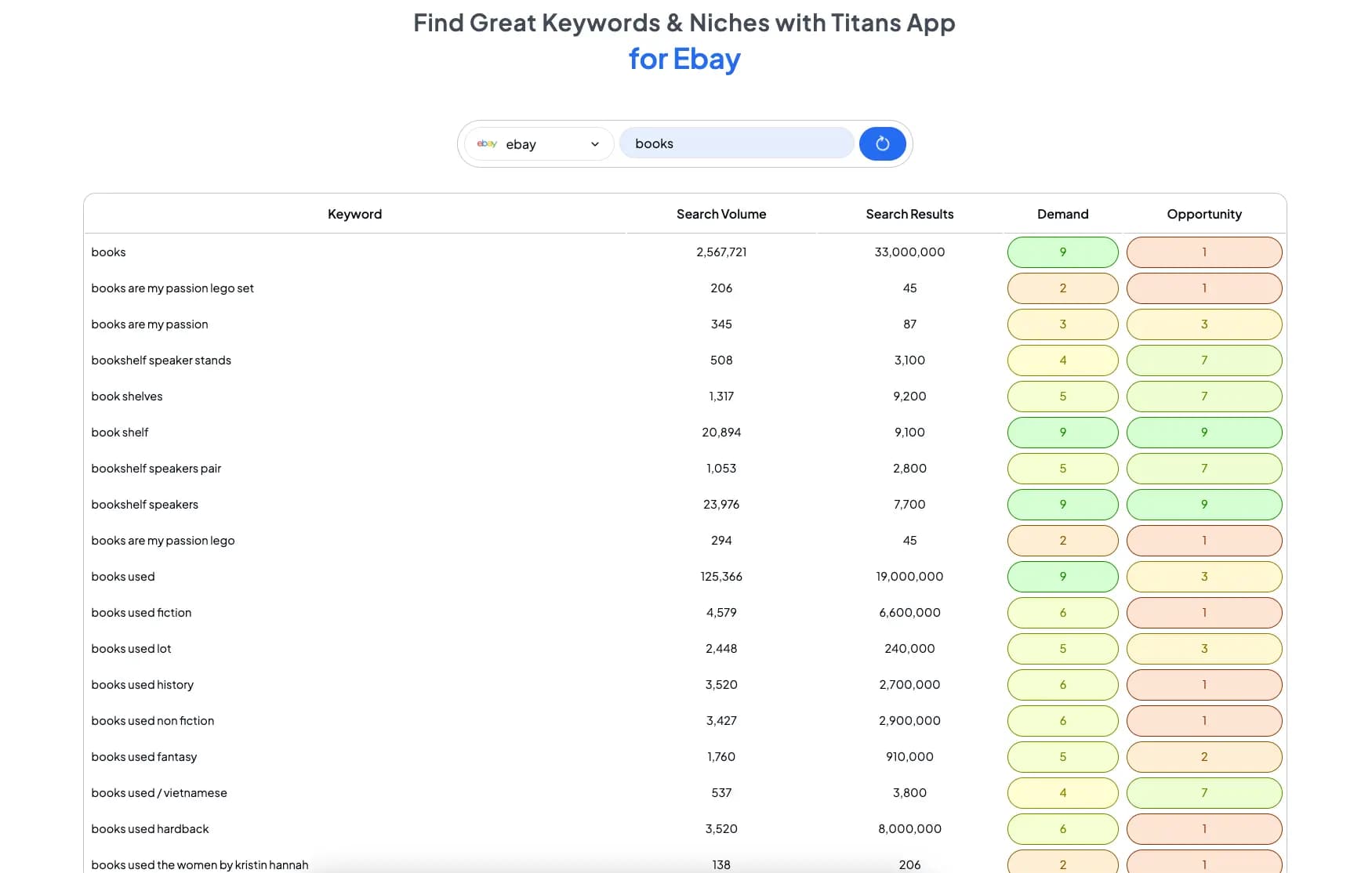Click search results 8,000,000
The height and width of the screenshot is (873, 1372).
(x=909, y=828)
